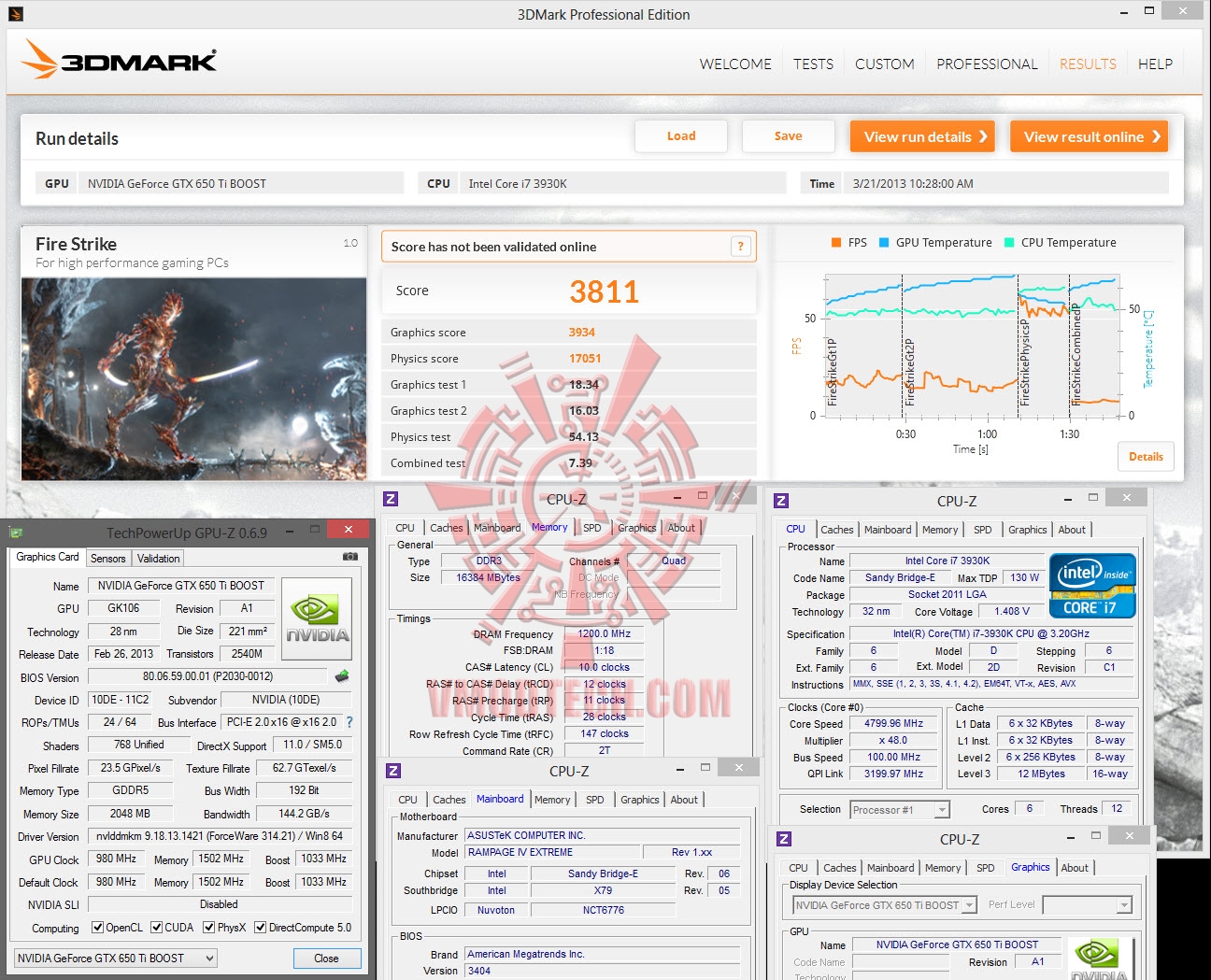Click the 3DMark app icon in title bar
This screenshot has width=1211, height=980.
point(15,14)
